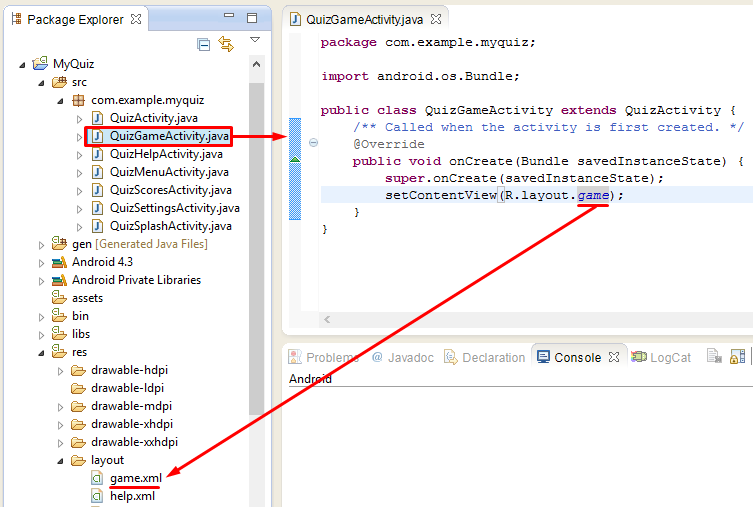Screen dimensions: 753x507
Task: Open Package Explorer view menu triangle
Action: coord(255,40)
